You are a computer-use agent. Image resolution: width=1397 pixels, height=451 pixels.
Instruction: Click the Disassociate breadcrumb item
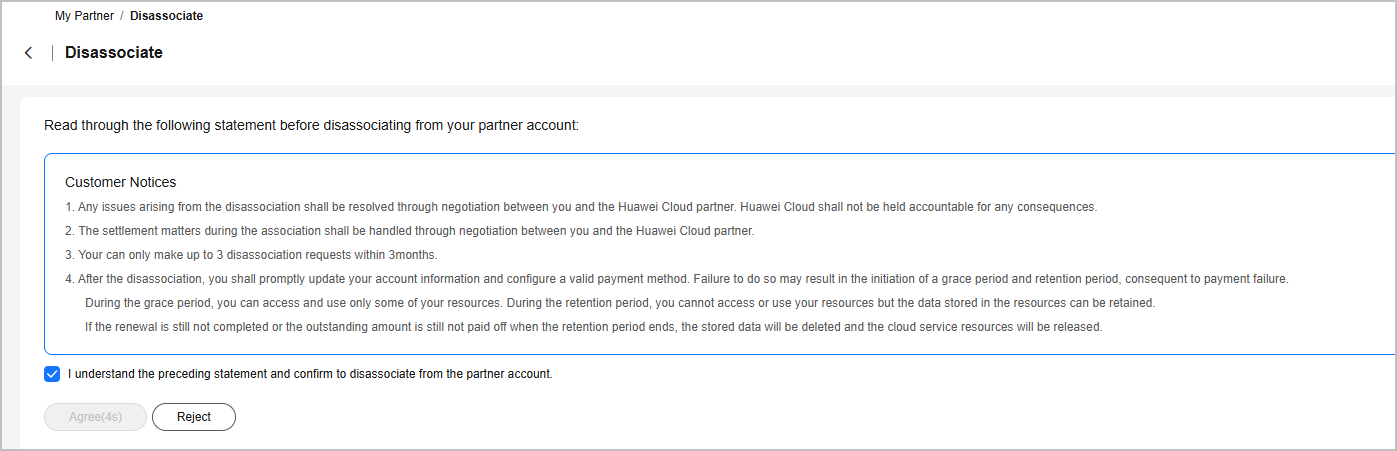166,16
